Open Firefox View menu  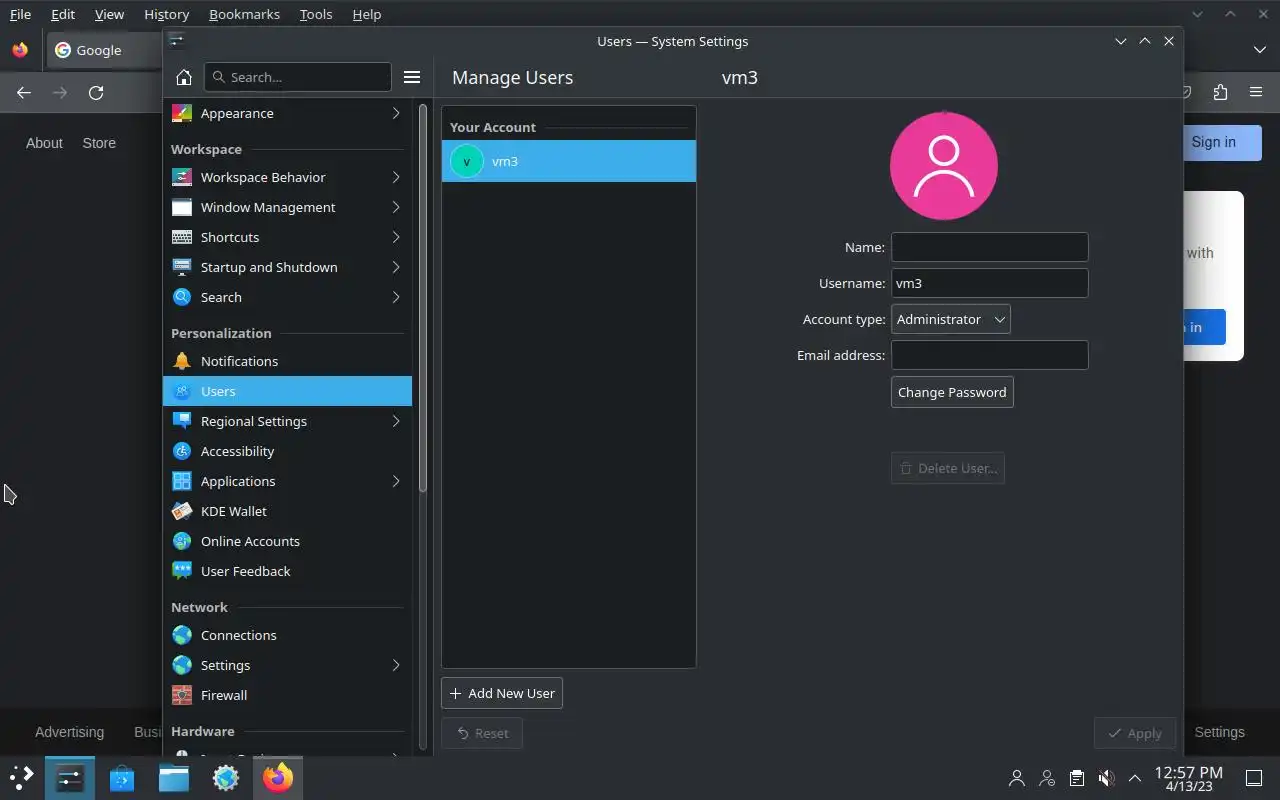(109, 14)
